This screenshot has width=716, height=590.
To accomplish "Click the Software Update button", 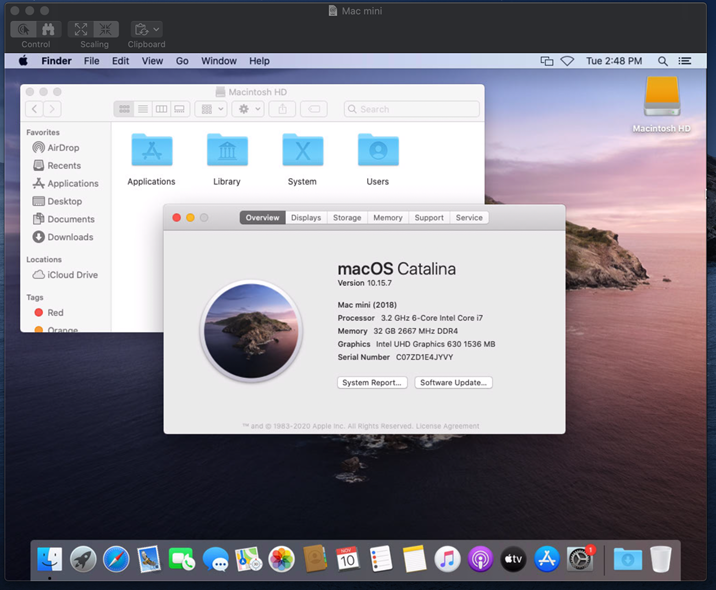I will point(453,382).
